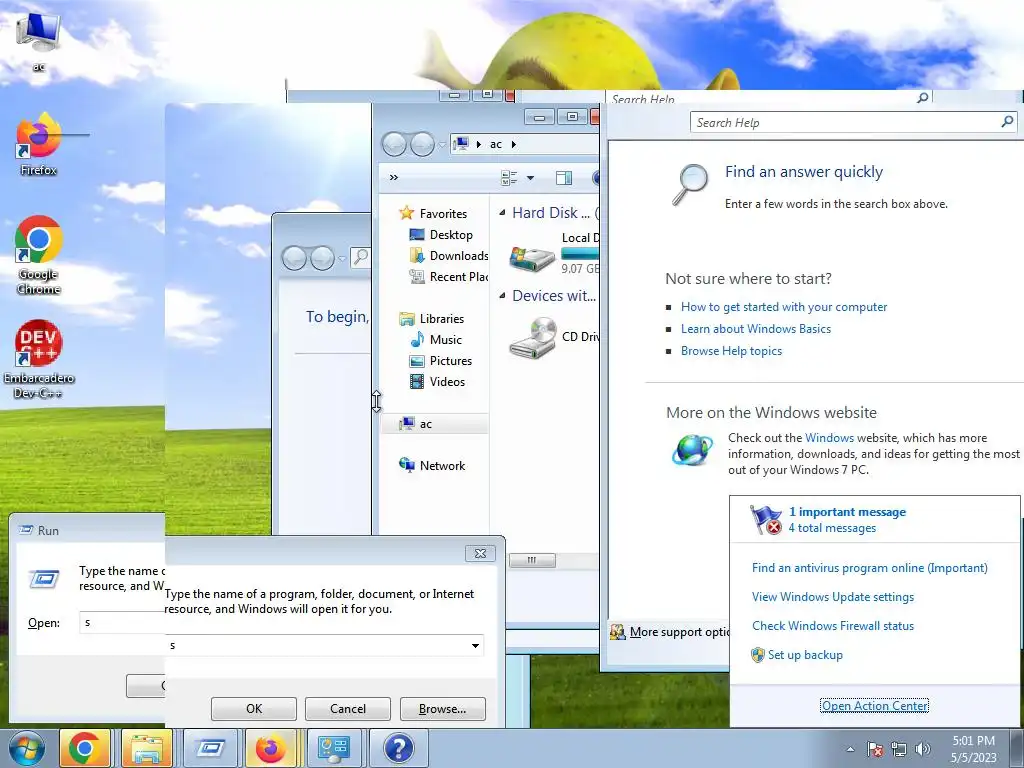Open Explorer recent pages dropdown arrow
This screenshot has height=768, width=1024.
coord(442,144)
